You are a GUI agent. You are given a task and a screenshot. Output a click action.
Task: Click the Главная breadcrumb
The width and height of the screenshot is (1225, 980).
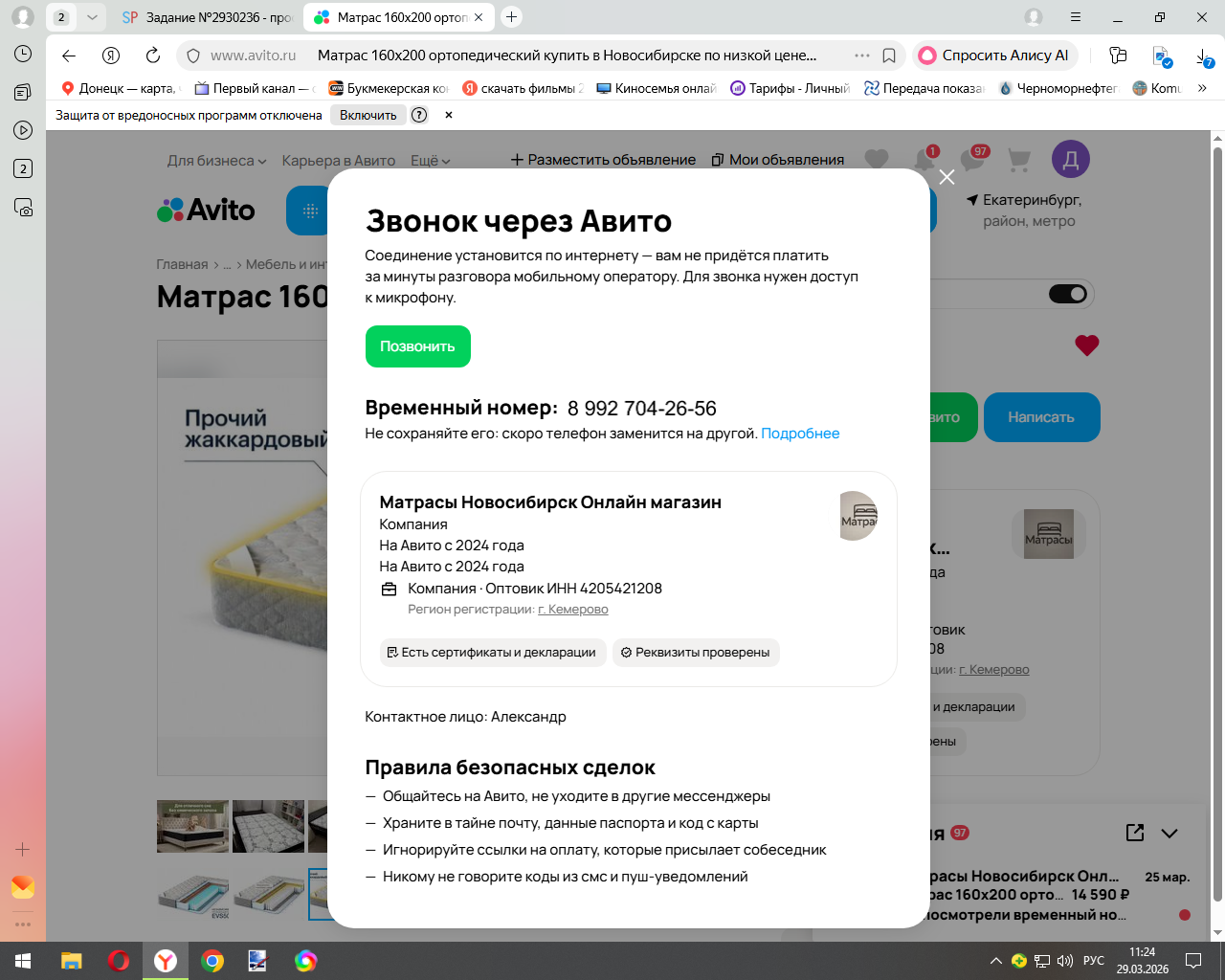pos(182,264)
